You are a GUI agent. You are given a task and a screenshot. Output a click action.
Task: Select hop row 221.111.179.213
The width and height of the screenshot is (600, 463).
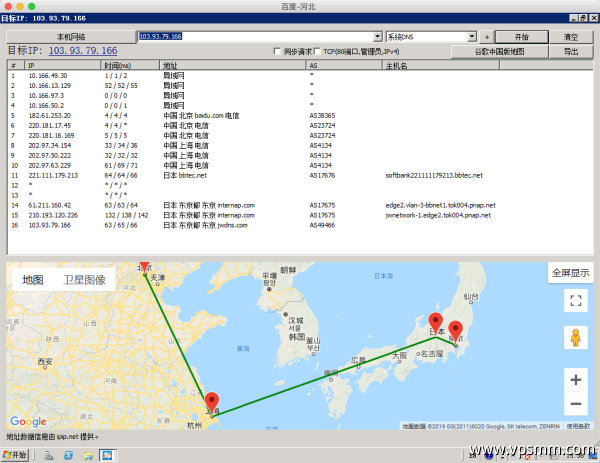[300, 175]
